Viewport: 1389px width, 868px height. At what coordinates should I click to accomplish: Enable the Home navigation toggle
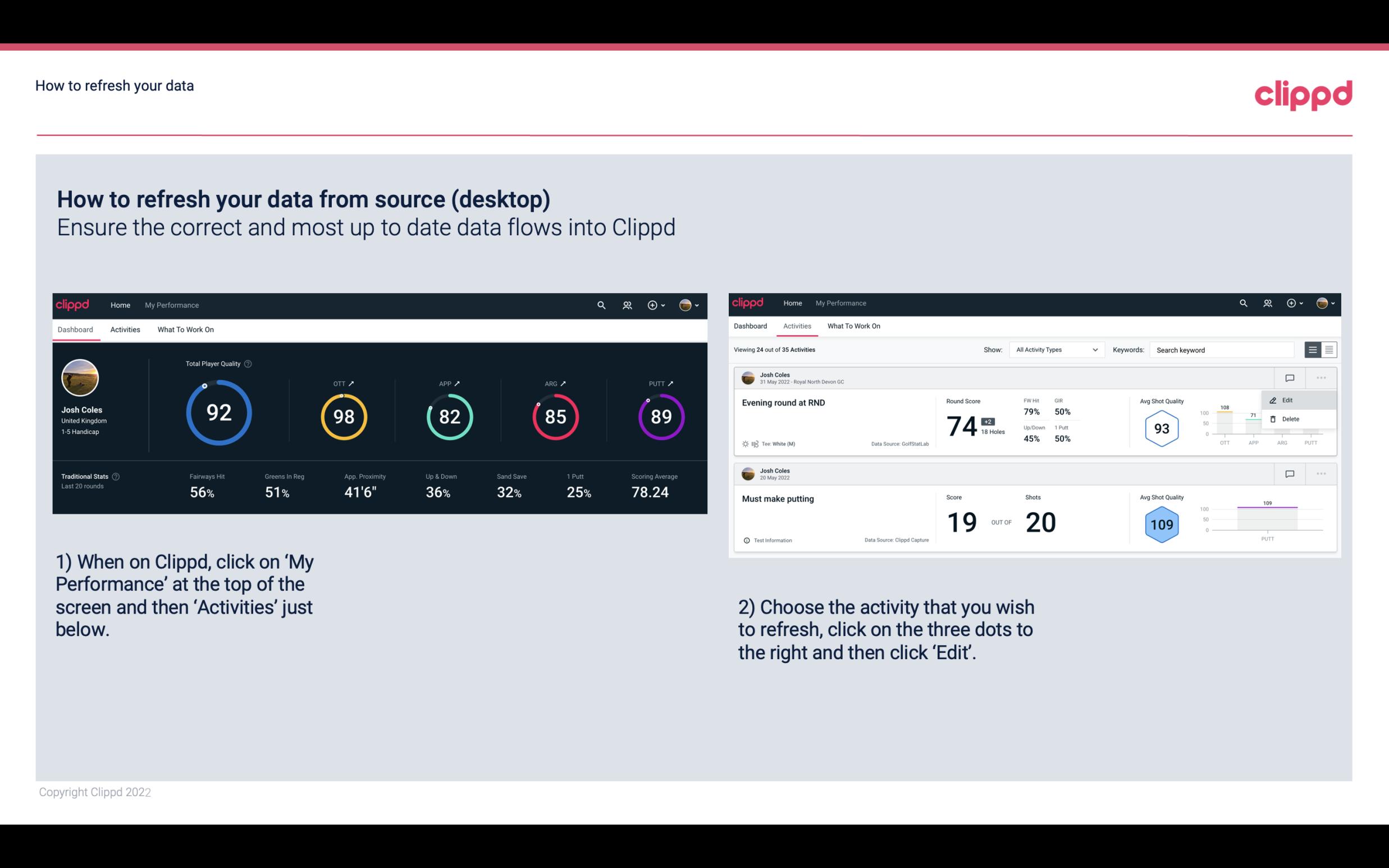pos(119,304)
